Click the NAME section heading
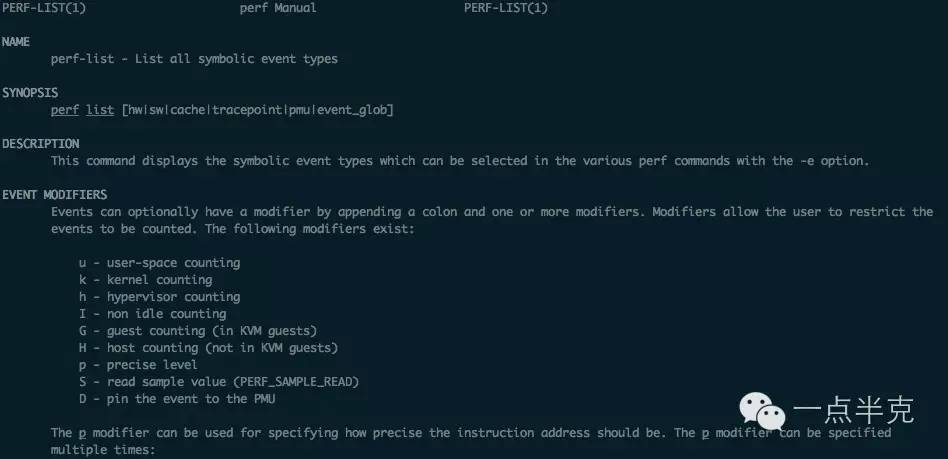 tap(16, 42)
